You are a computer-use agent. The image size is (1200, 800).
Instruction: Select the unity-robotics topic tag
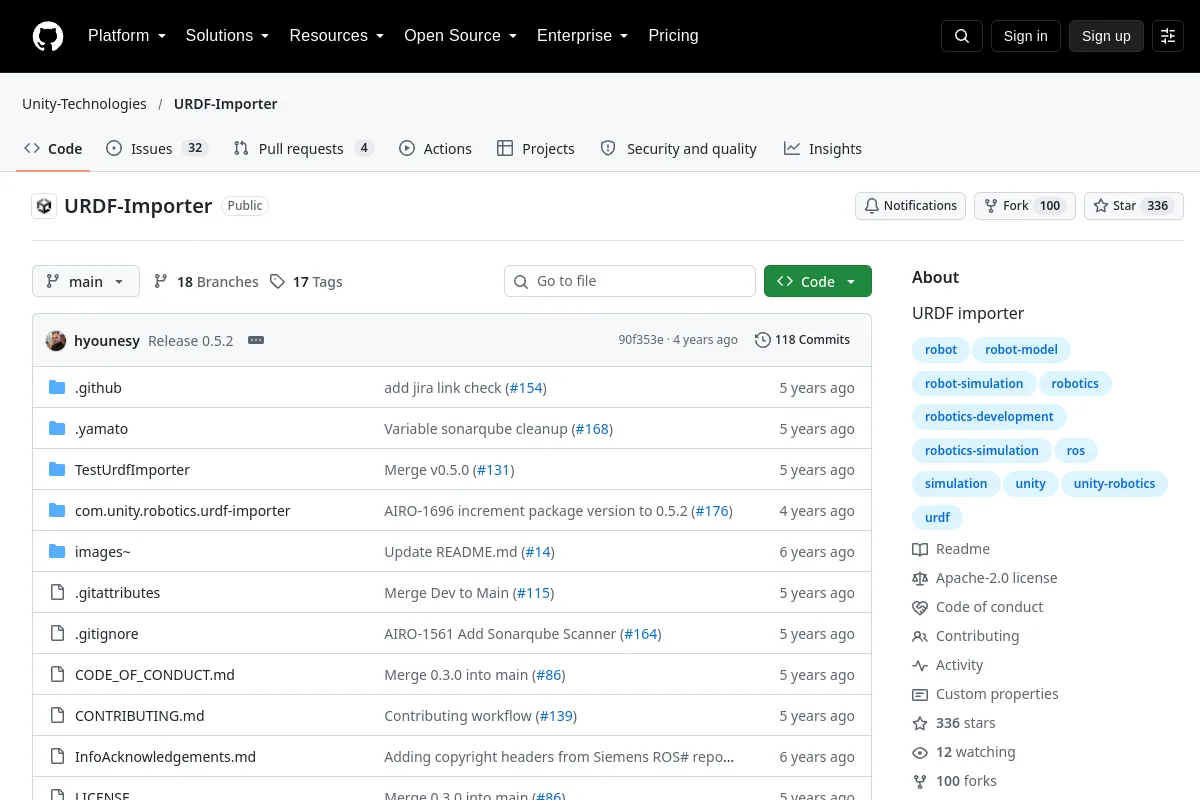pos(1114,484)
